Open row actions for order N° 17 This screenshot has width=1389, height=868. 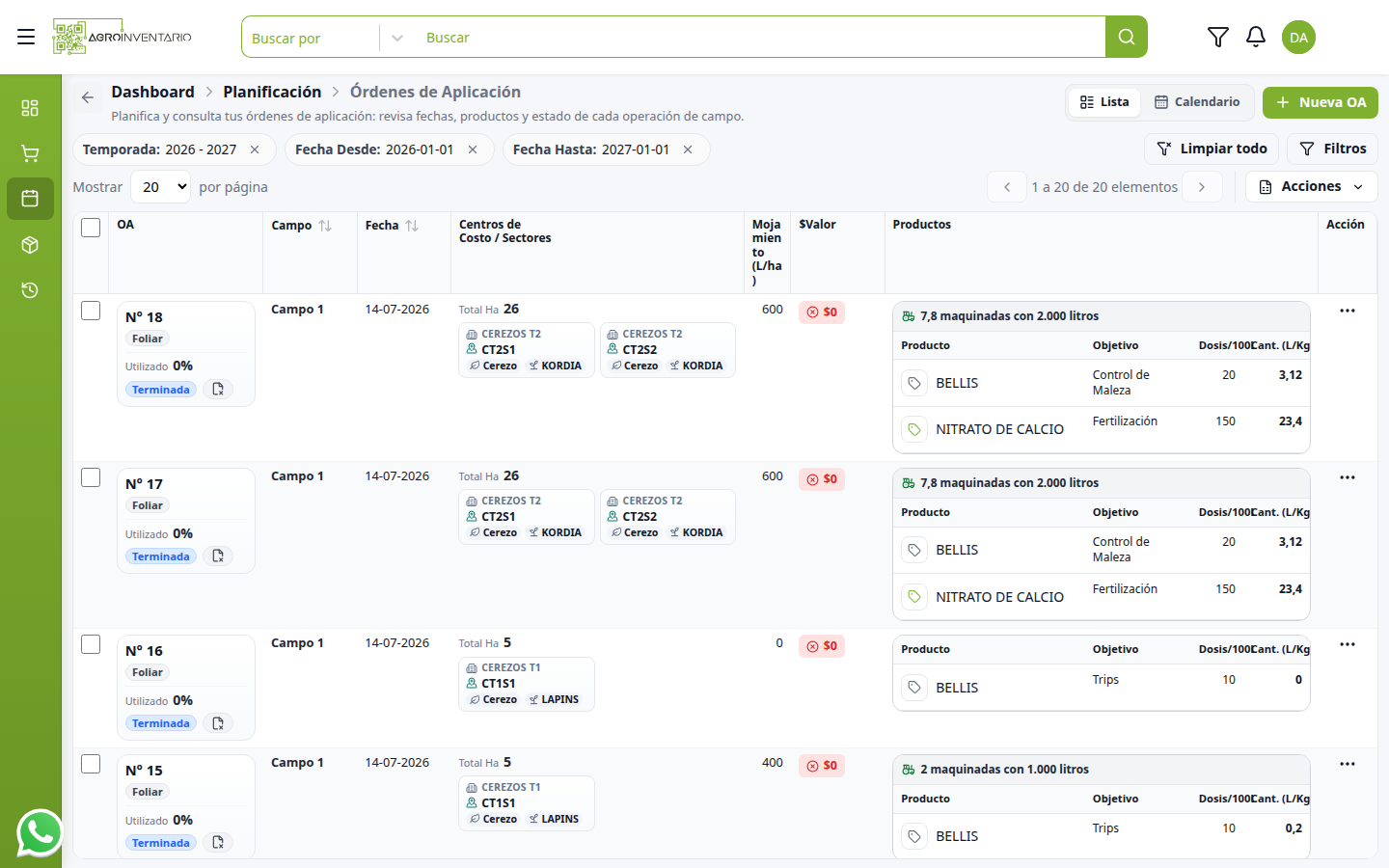(x=1348, y=477)
